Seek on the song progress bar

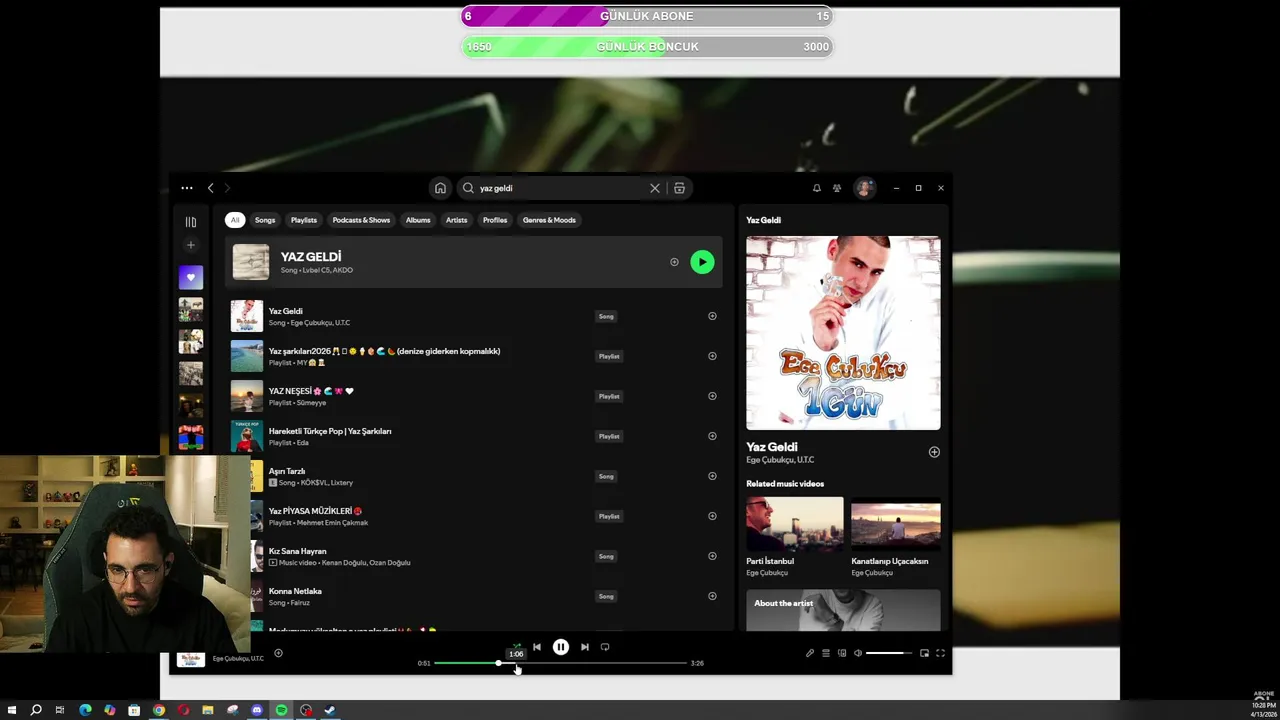(x=560, y=663)
